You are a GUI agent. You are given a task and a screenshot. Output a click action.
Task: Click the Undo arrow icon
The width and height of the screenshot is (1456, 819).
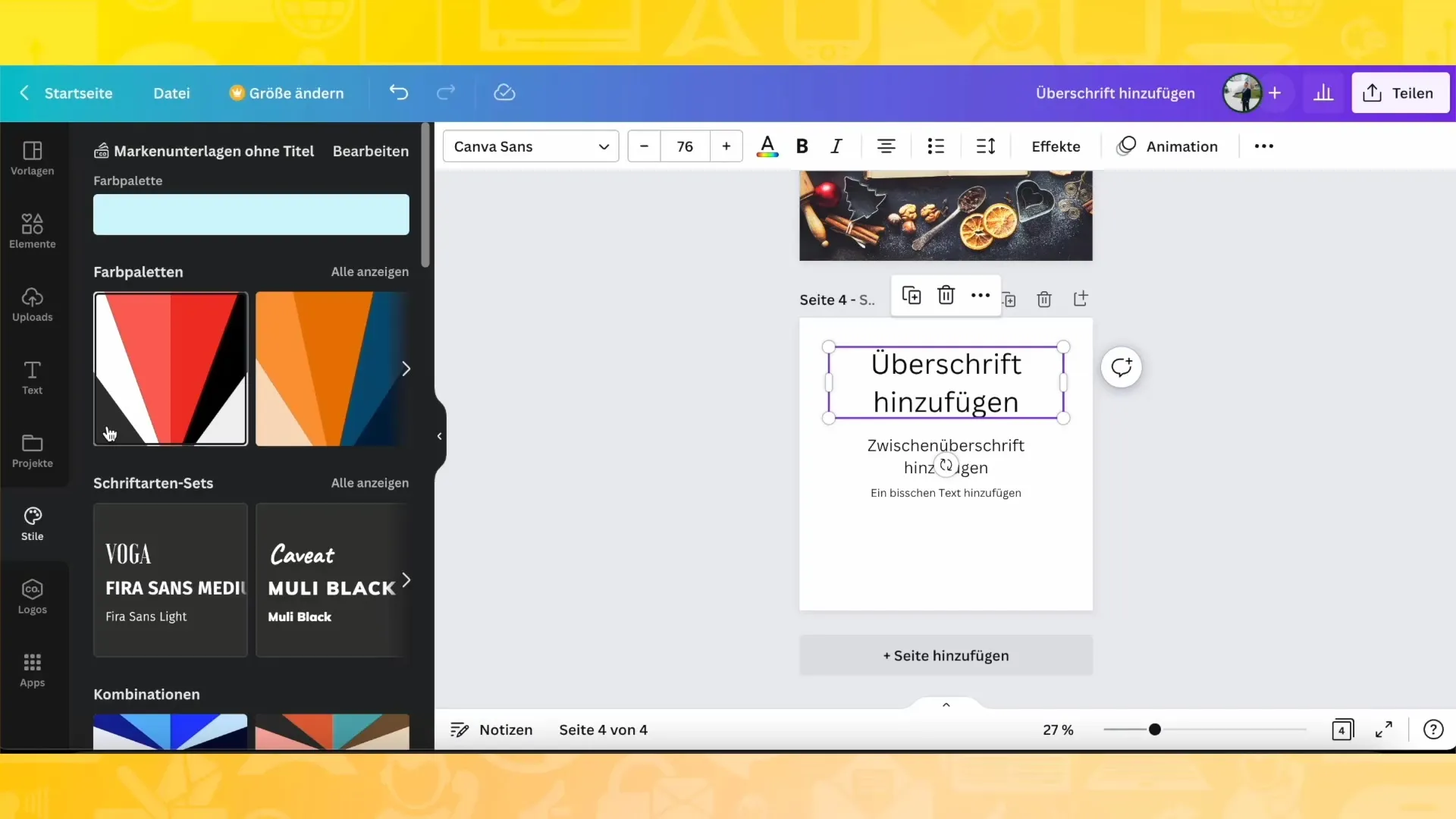pos(398,92)
